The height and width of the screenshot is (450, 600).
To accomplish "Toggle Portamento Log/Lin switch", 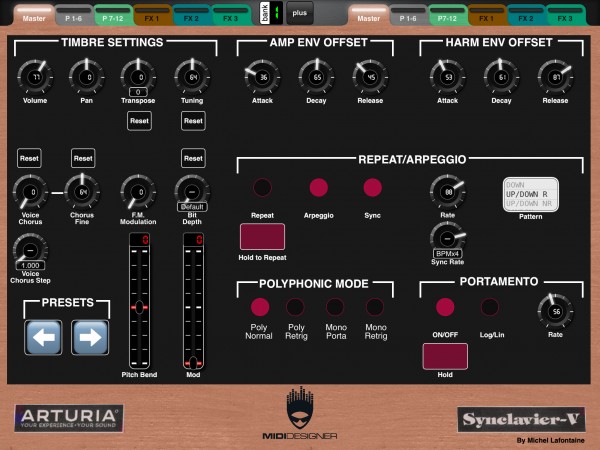I will [x=490, y=307].
